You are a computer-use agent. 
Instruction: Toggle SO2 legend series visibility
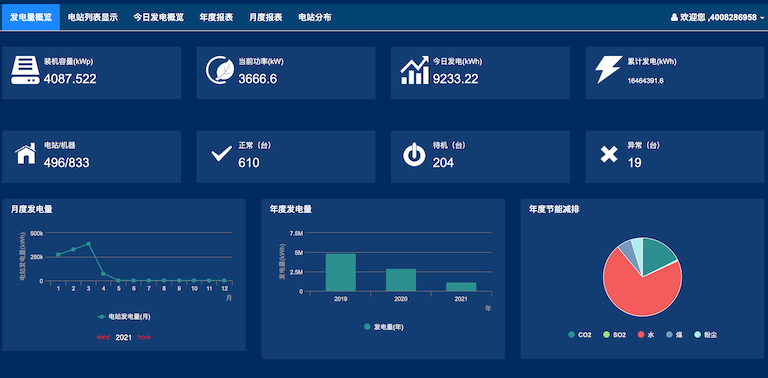click(x=615, y=335)
